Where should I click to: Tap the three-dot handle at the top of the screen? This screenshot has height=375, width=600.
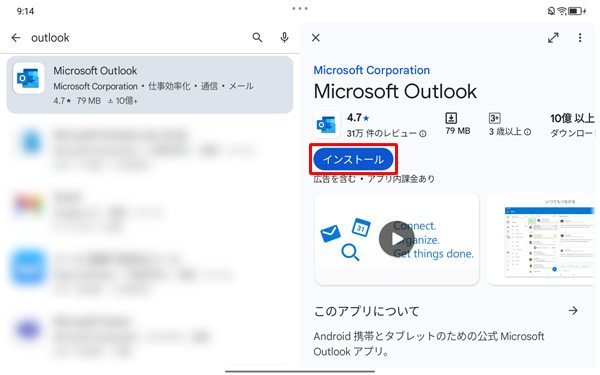click(x=300, y=8)
